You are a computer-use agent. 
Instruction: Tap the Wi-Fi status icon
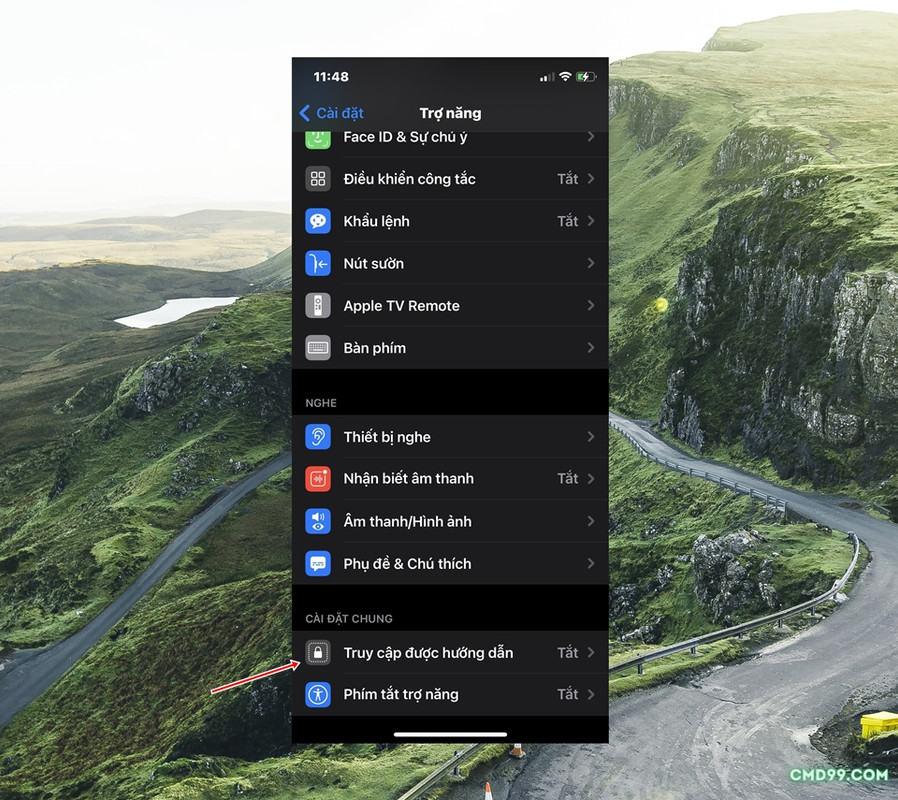click(x=565, y=77)
